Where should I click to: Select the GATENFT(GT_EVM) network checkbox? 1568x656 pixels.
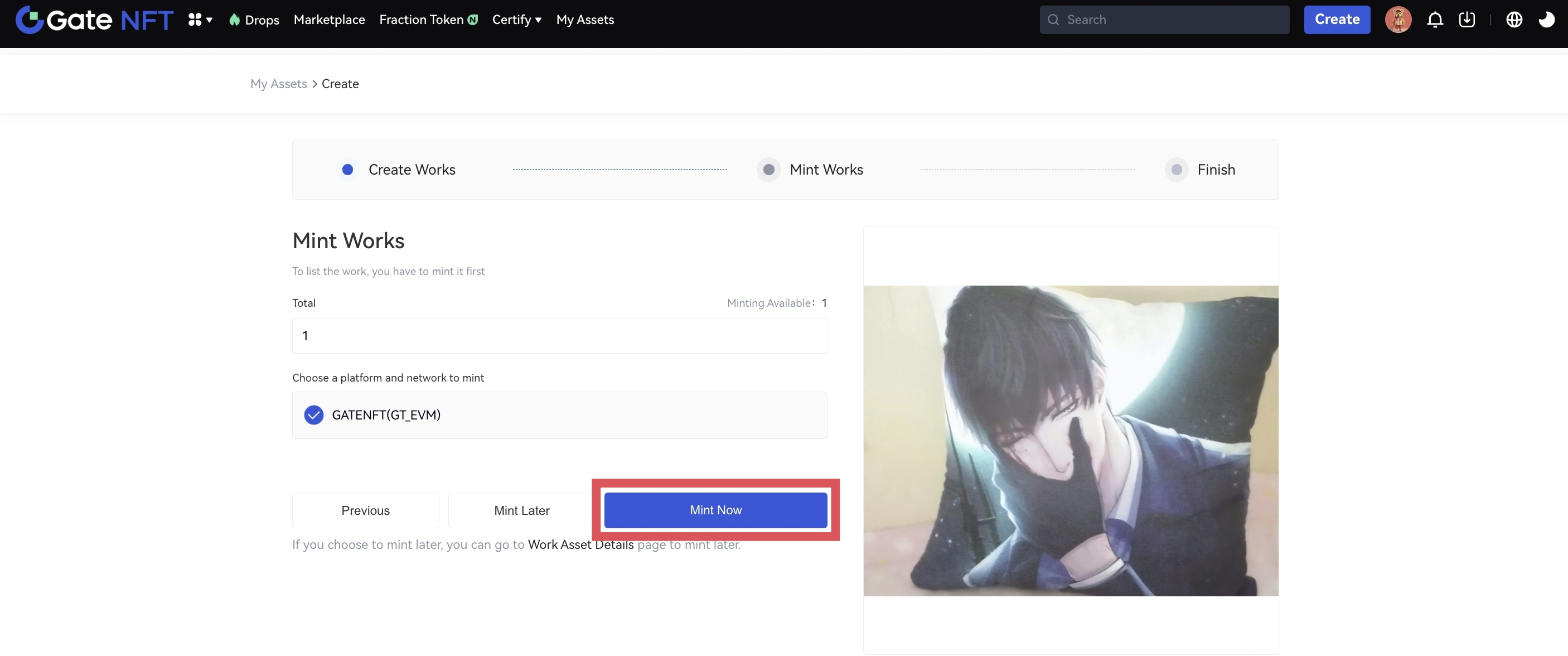coord(313,415)
